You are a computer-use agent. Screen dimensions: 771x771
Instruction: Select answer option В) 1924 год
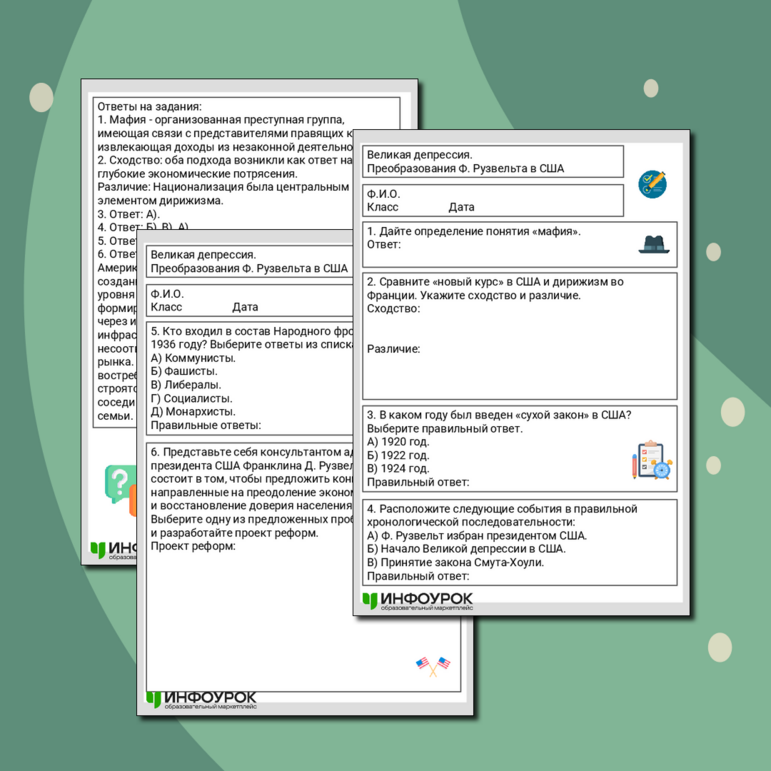coord(398,468)
